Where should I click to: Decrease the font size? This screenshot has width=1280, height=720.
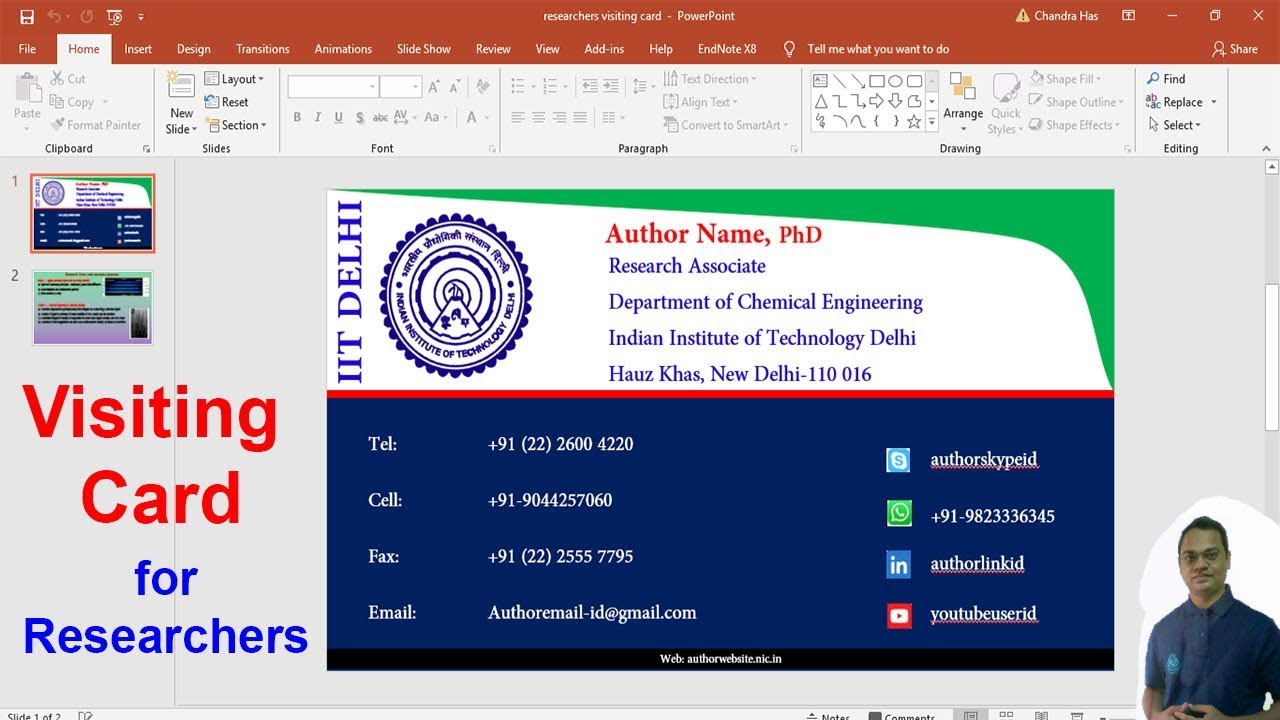454,87
